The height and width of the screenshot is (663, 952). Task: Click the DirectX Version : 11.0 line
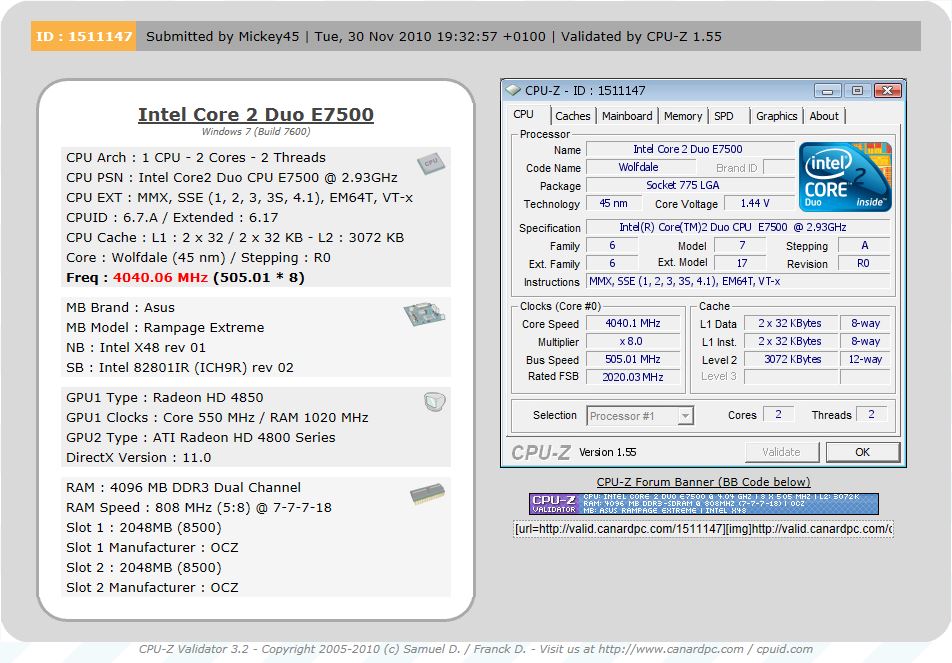click(x=138, y=457)
